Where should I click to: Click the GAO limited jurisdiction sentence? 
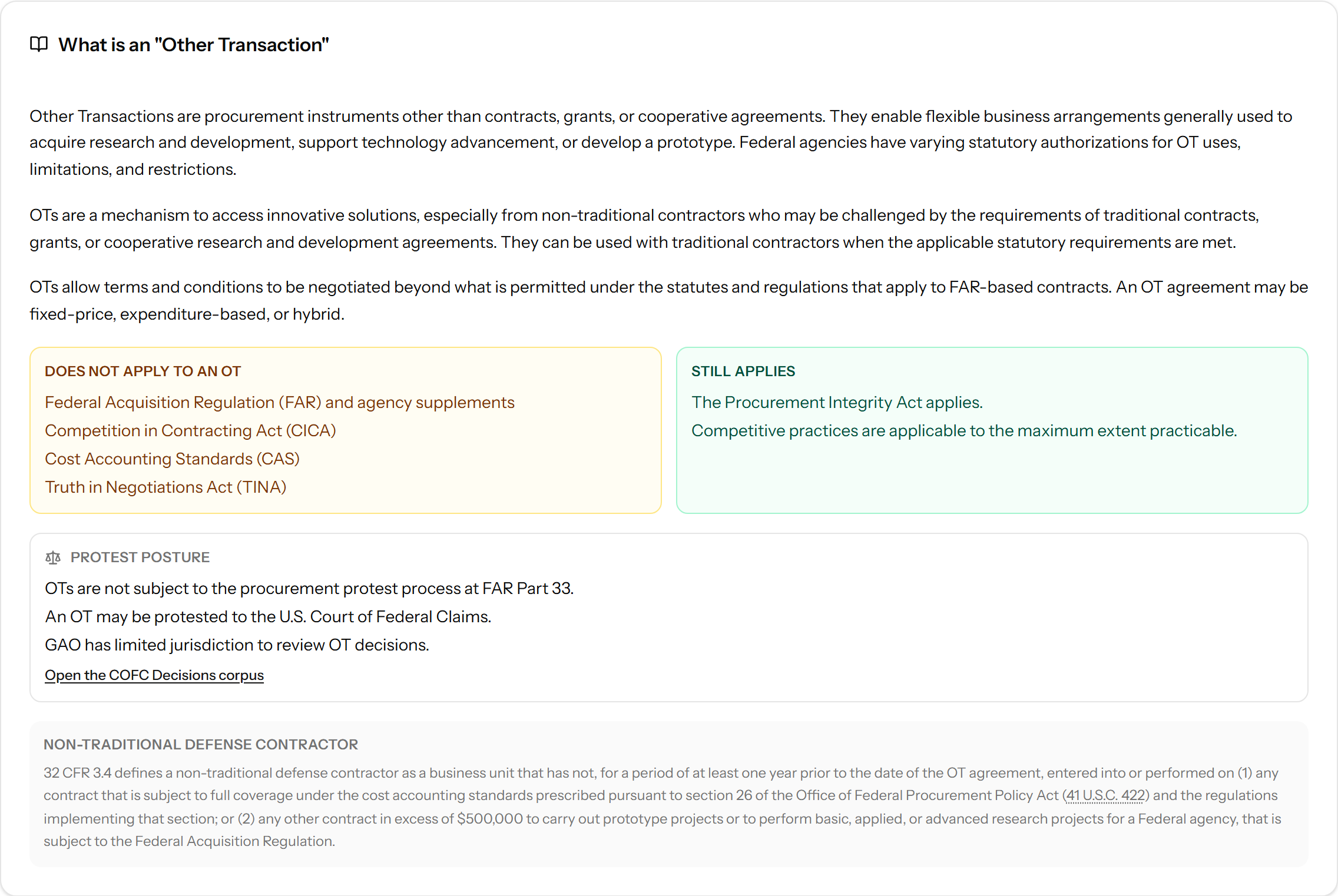pos(237,645)
